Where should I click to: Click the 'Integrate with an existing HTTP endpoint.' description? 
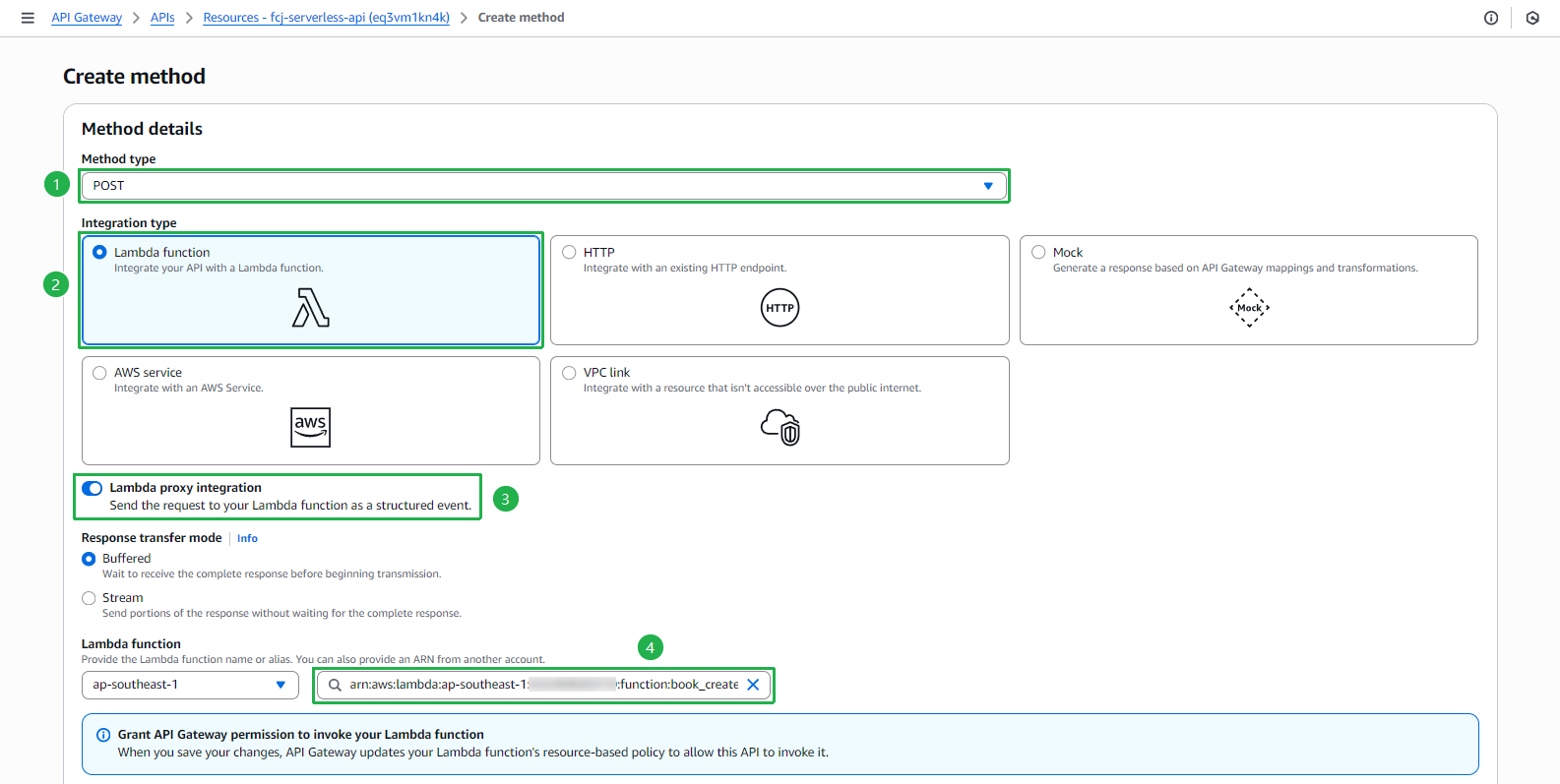(685, 269)
